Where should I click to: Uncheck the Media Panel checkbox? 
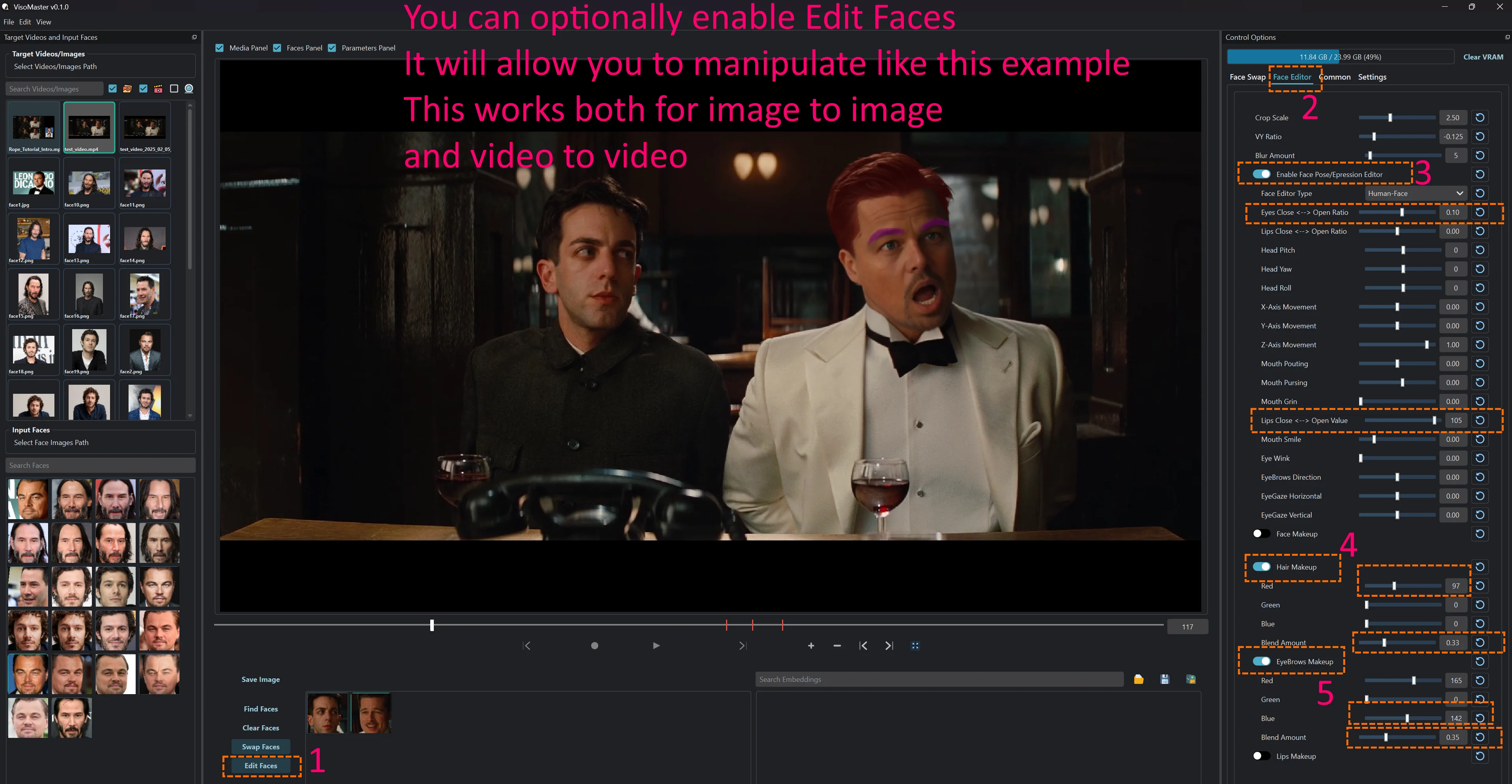tap(220, 48)
